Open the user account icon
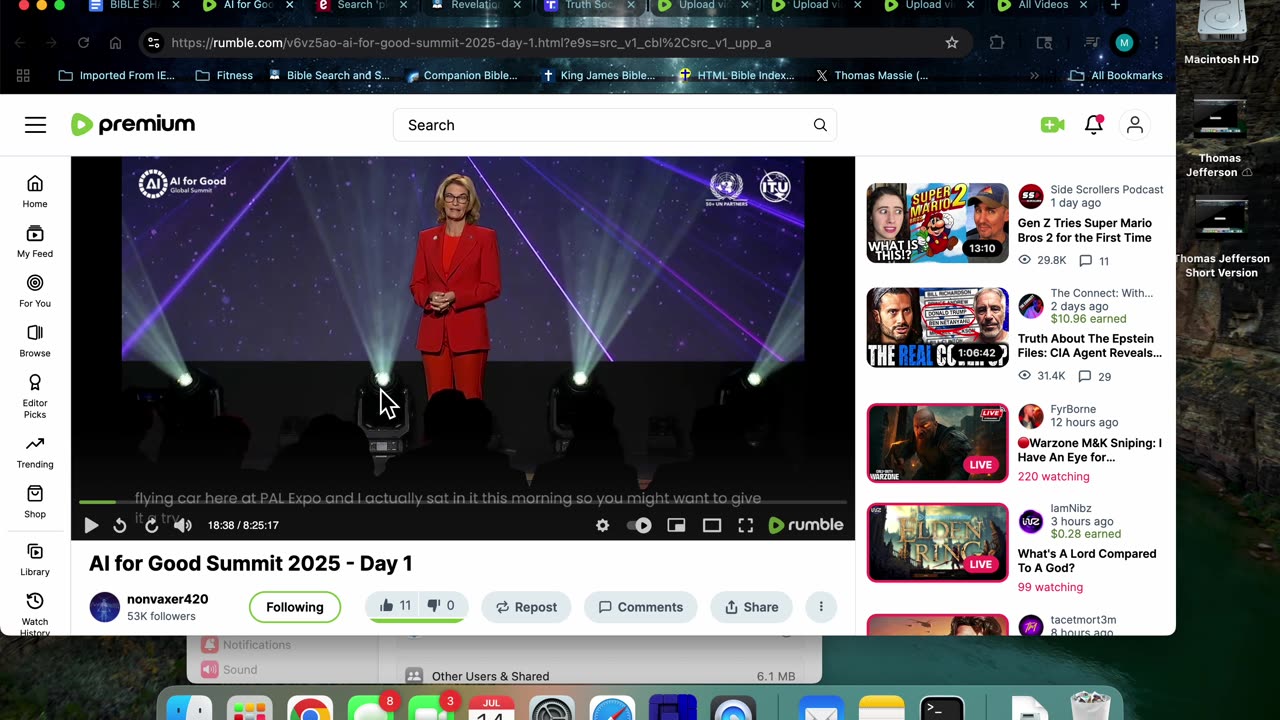The width and height of the screenshot is (1280, 720). [1135, 125]
